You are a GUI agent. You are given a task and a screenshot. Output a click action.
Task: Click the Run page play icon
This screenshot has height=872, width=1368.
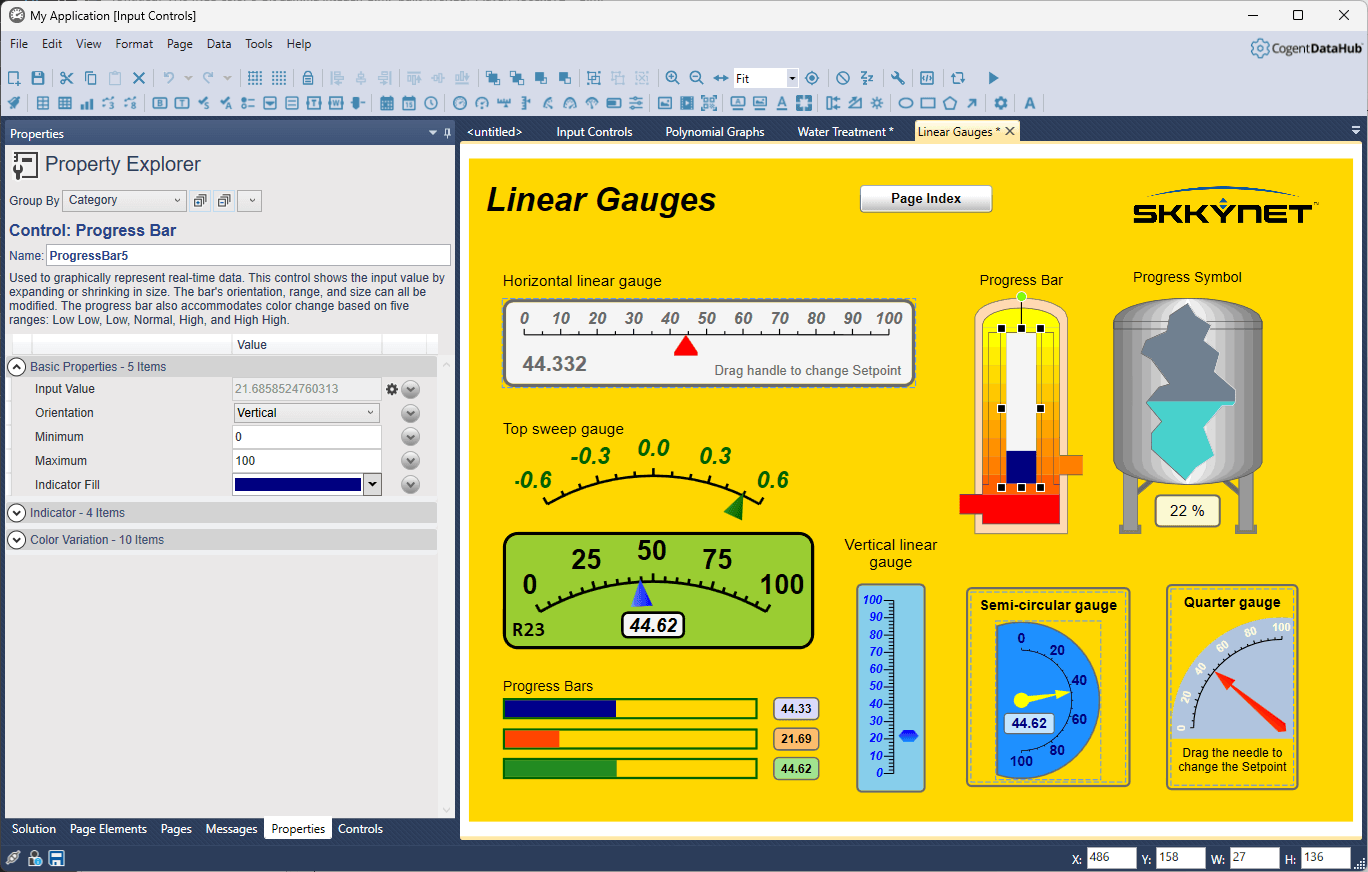[993, 78]
